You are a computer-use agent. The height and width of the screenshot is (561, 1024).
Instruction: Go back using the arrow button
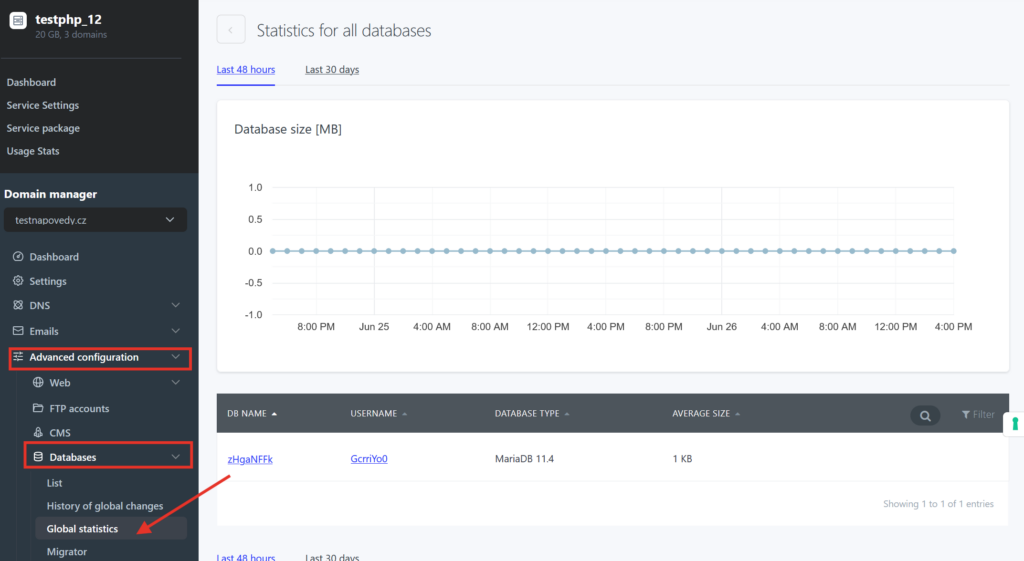pyautogui.click(x=231, y=29)
